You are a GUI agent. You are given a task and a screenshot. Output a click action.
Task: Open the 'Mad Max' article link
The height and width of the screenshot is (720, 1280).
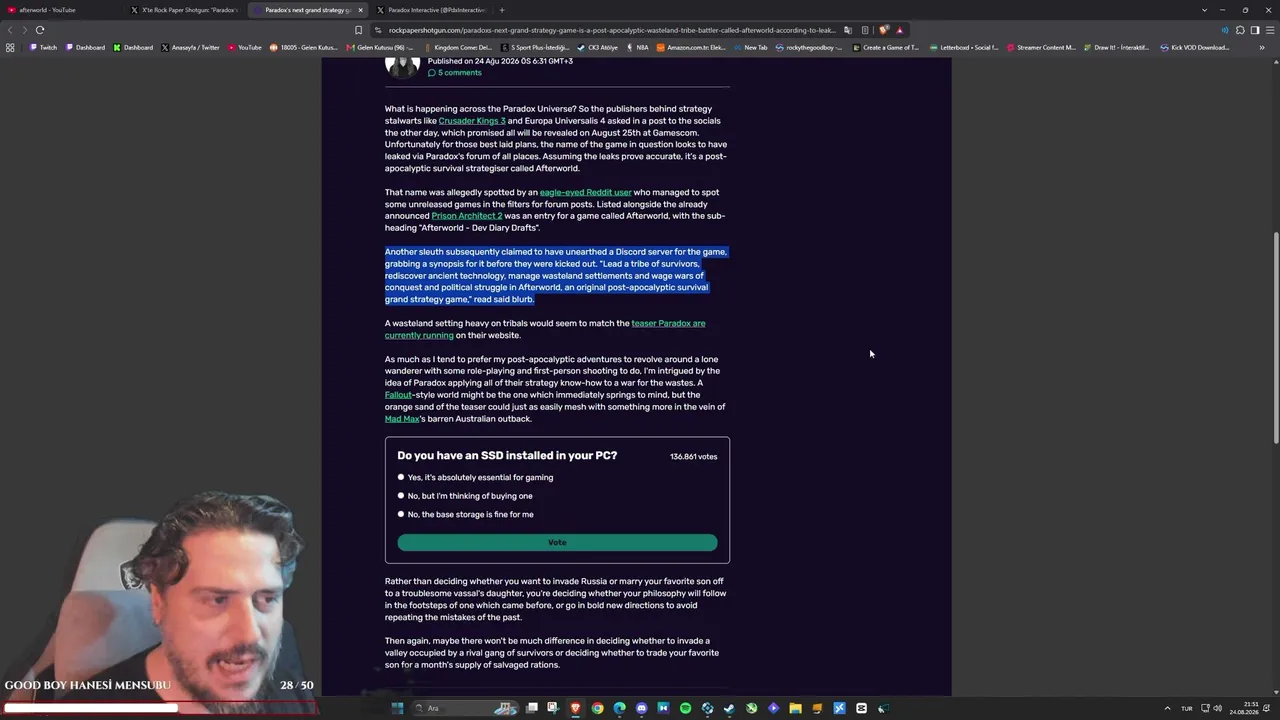tap(402, 419)
